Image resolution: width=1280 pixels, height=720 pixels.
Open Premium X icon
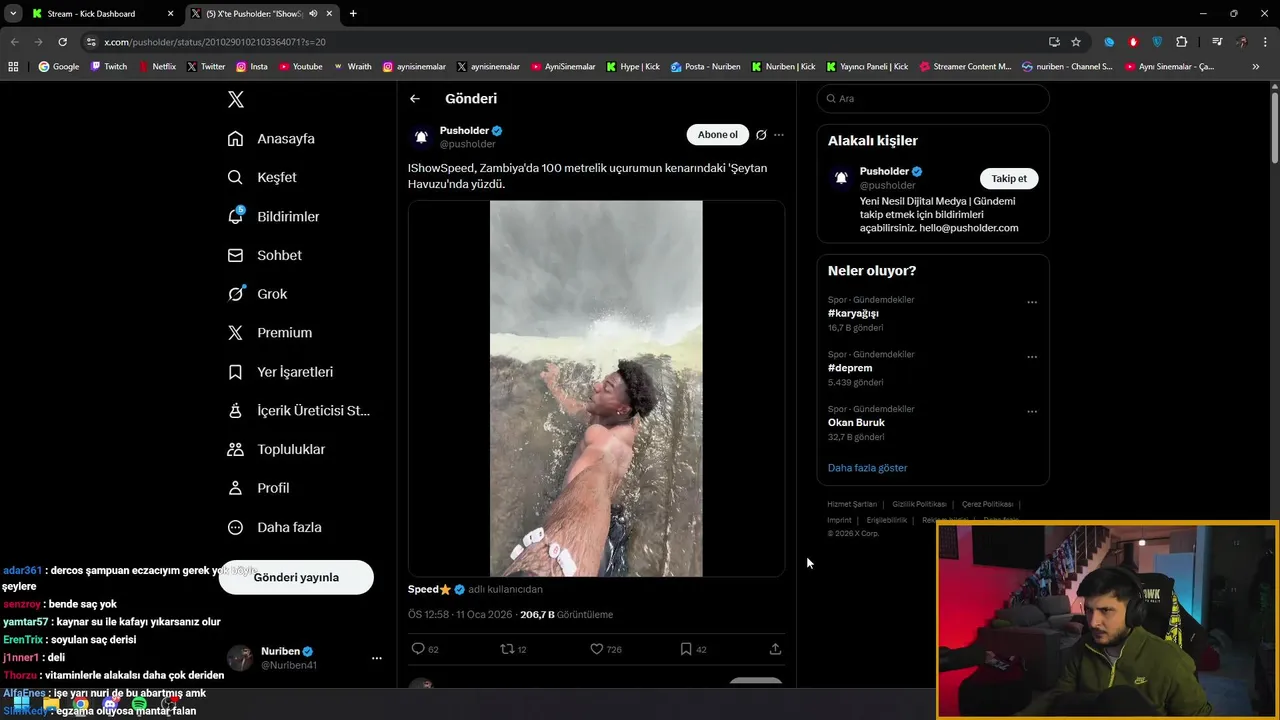pyautogui.click(x=235, y=333)
